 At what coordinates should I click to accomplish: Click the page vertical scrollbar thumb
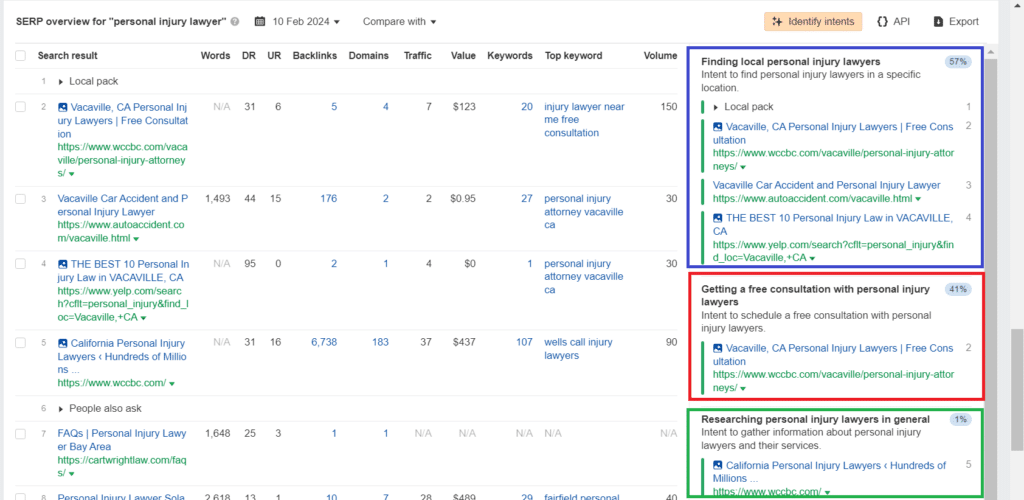pyautogui.click(x=1017, y=390)
